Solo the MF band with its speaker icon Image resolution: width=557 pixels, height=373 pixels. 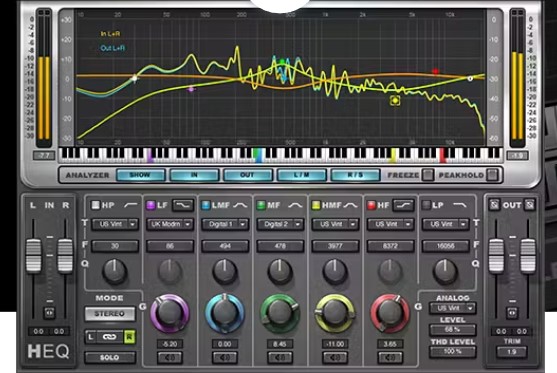[x=280, y=358]
